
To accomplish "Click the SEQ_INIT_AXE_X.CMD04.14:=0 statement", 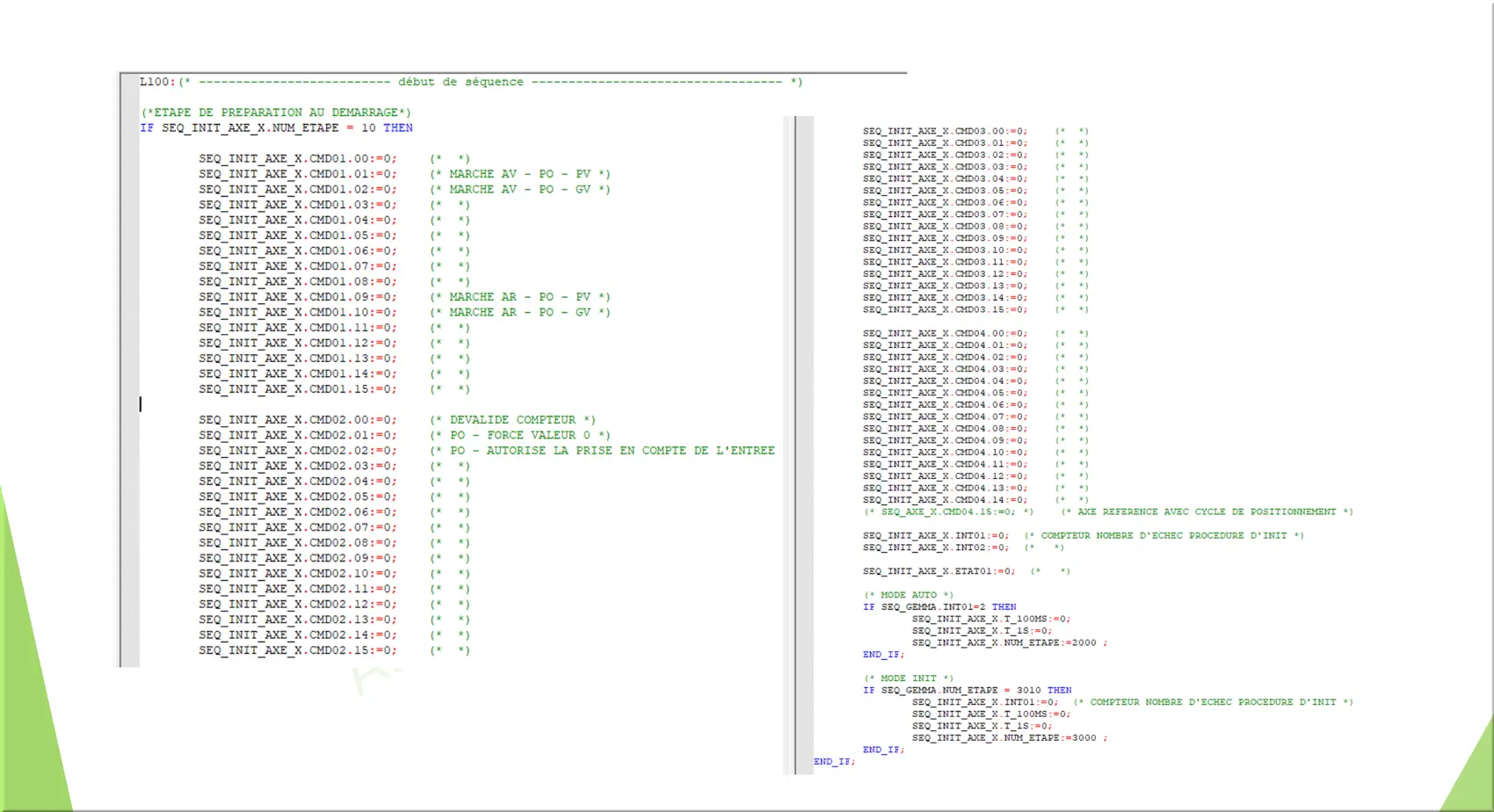I will (945, 500).
